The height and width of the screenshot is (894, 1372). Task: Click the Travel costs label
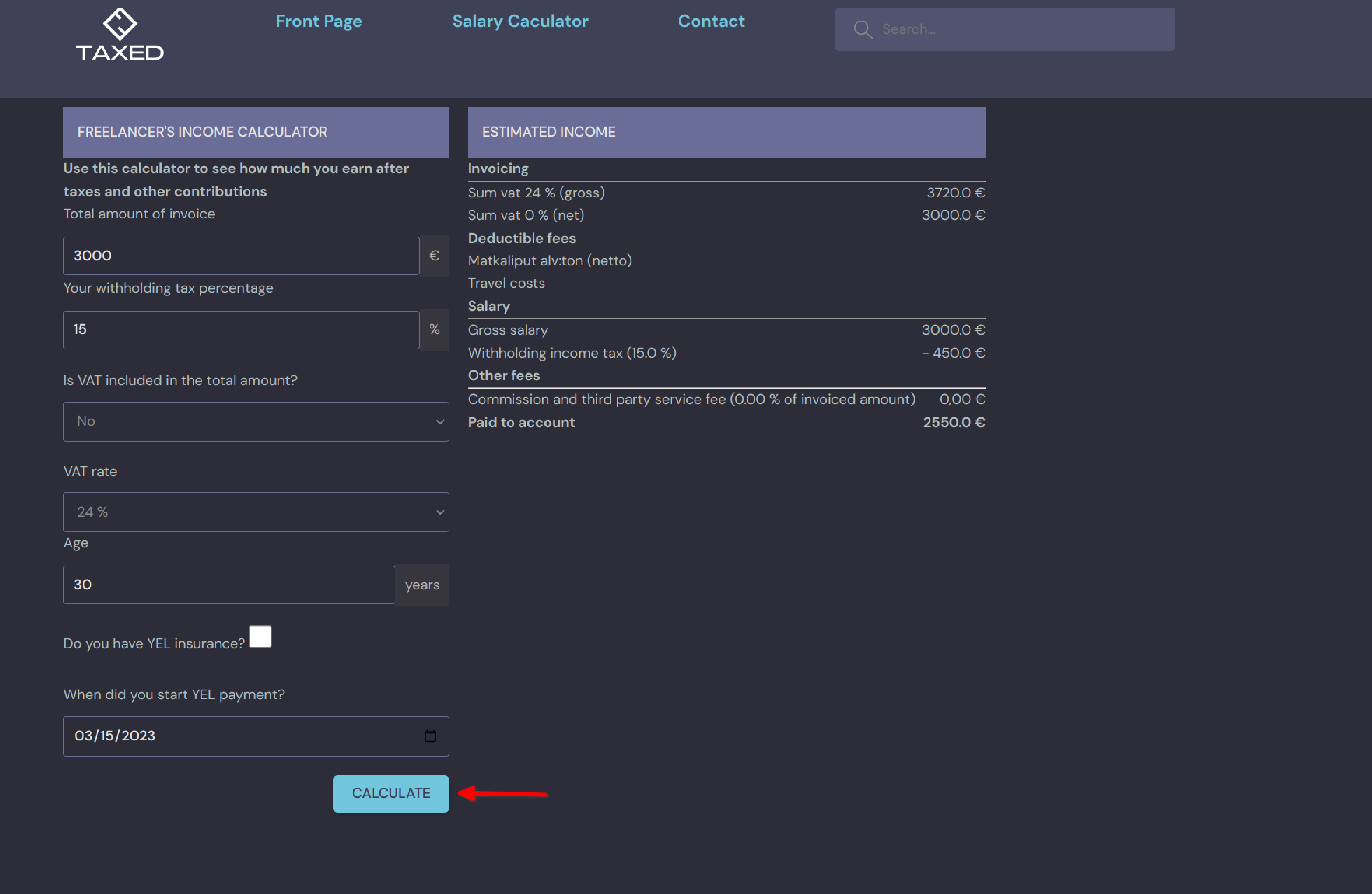(x=506, y=283)
